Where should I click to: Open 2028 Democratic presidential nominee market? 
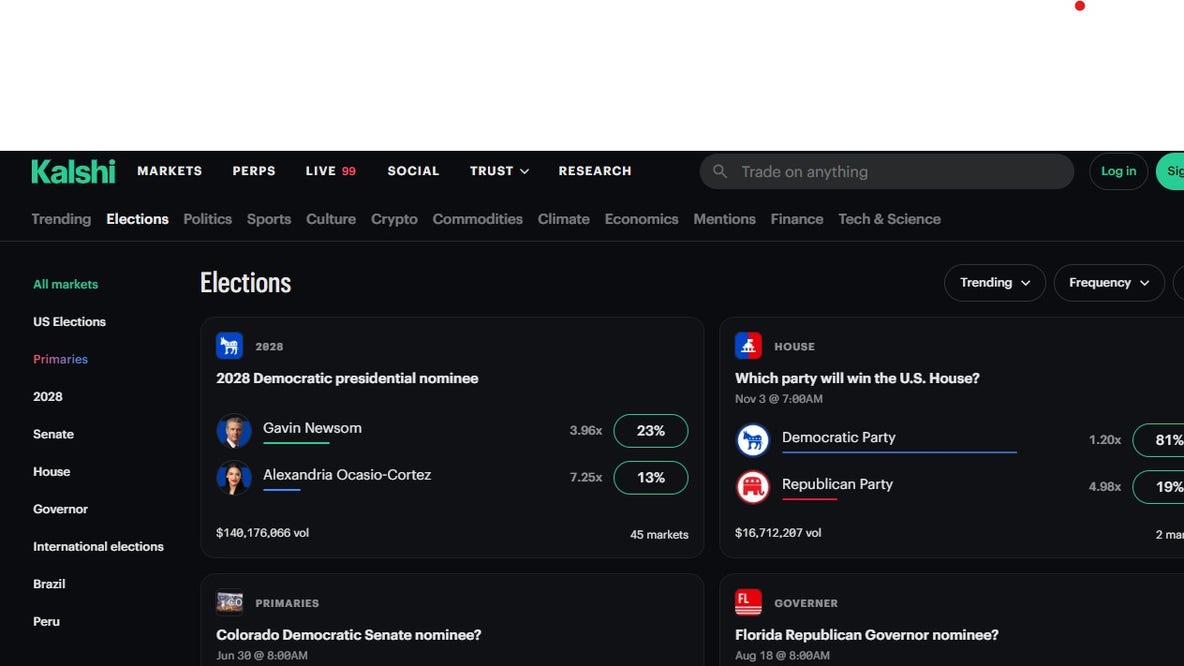[x=347, y=378]
